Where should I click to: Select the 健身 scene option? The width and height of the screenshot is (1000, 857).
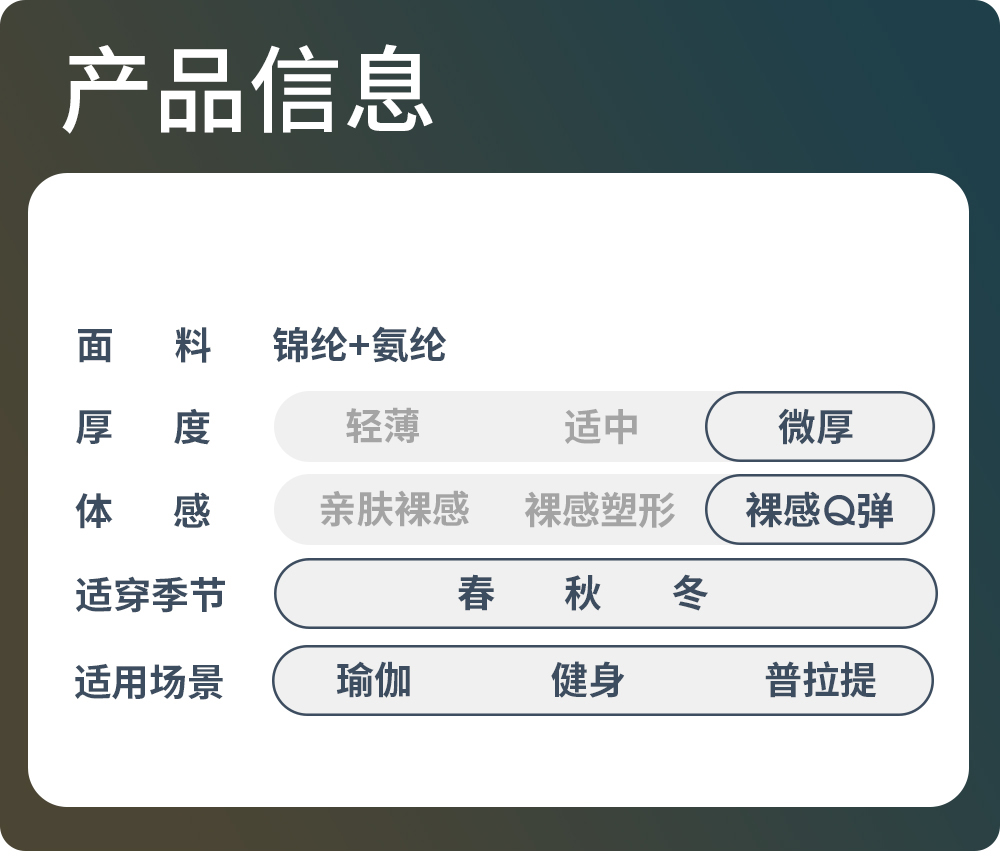588,681
